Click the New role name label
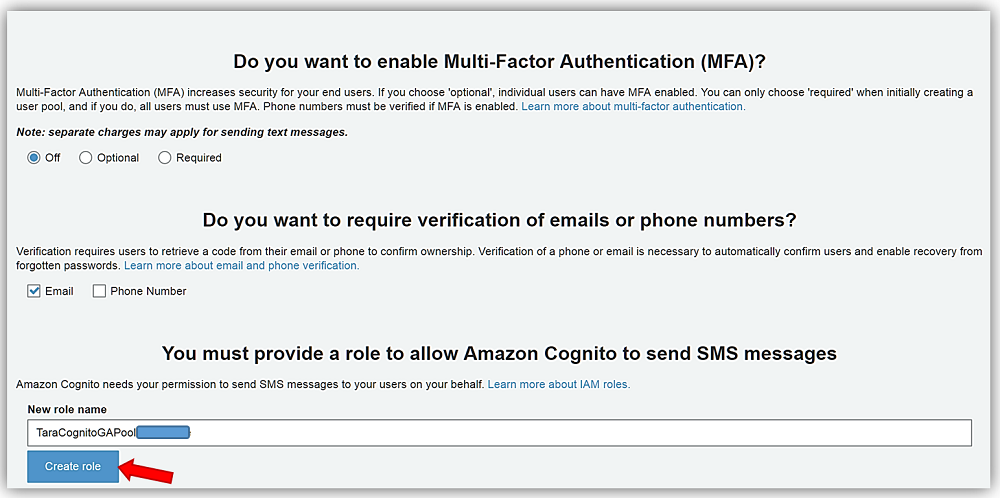 pyautogui.click(x=67, y=409)
